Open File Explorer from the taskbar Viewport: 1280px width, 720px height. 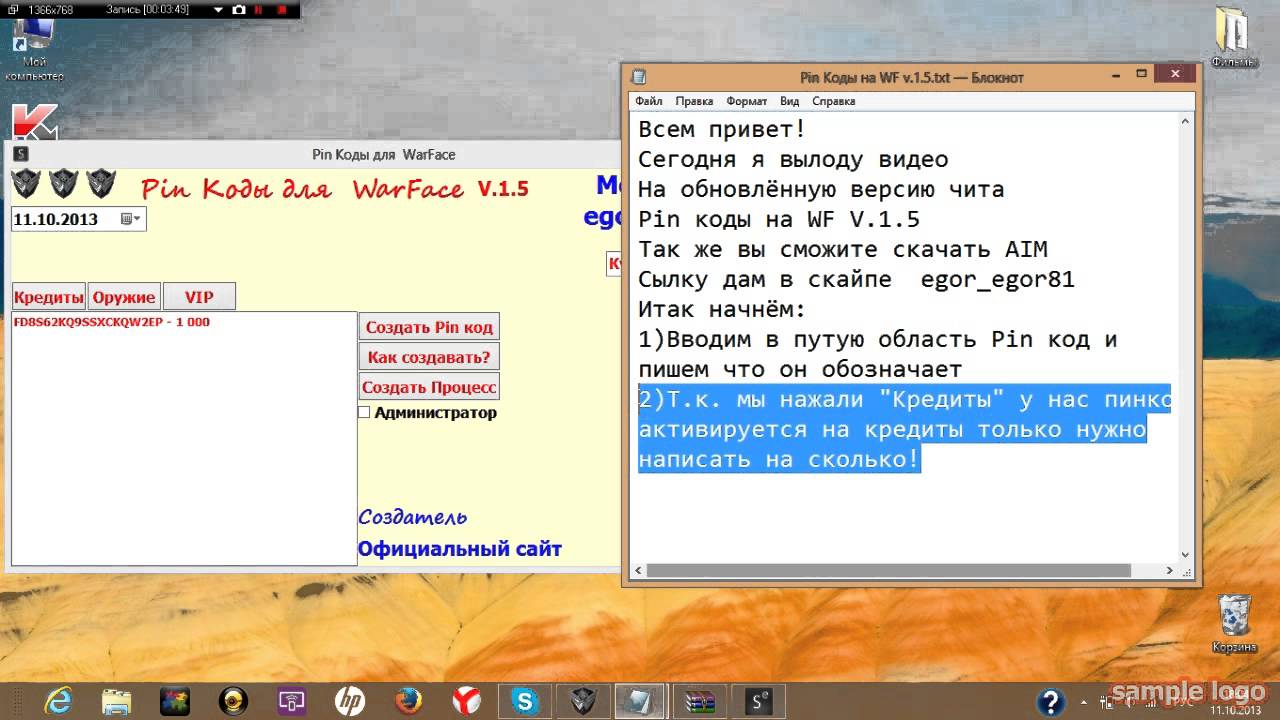click(116, 701)
